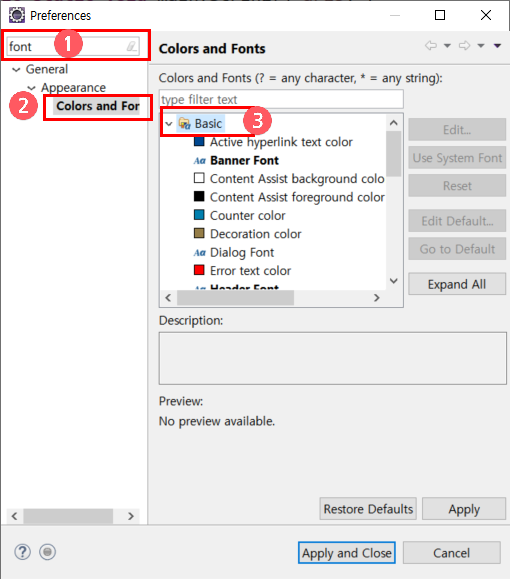The height and width of the screenshot is (579, 510).
Task: Click the color list horizontal scrollbar thumb
Action: point(235,298)
